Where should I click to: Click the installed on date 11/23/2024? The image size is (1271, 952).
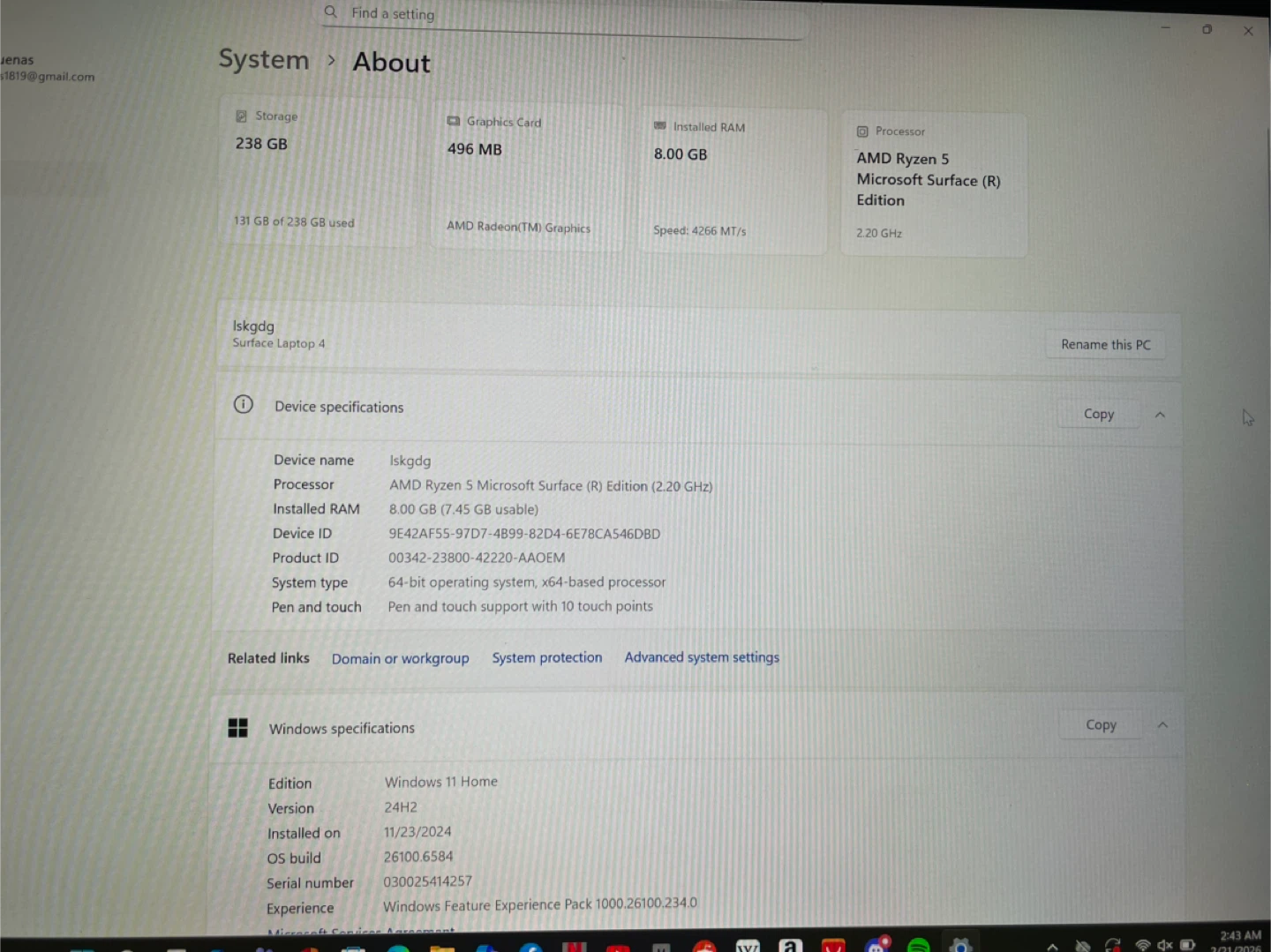point(417,832)
